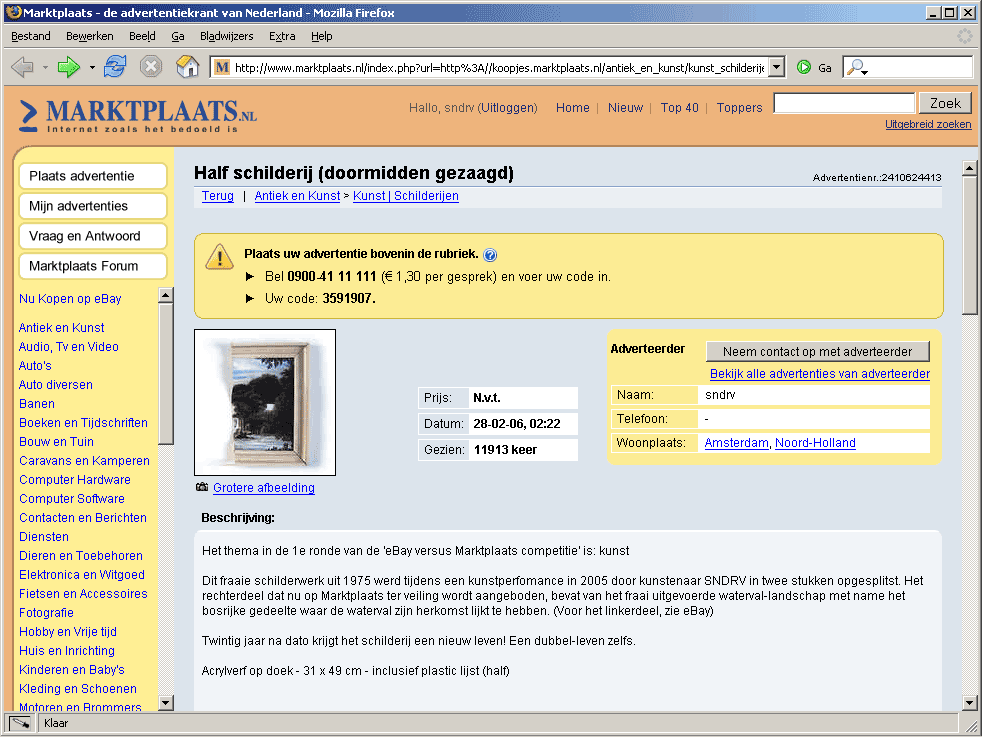The width and height of the screenshot is (982, 737).
Task: Click the painting thumbnail image
Action: [265, 402]
